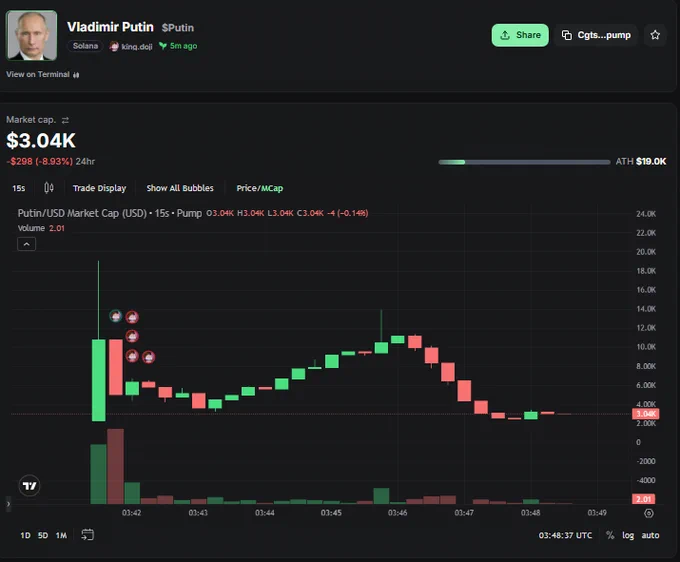Click the lowest rightmost red trade bubble

point(149,357)
